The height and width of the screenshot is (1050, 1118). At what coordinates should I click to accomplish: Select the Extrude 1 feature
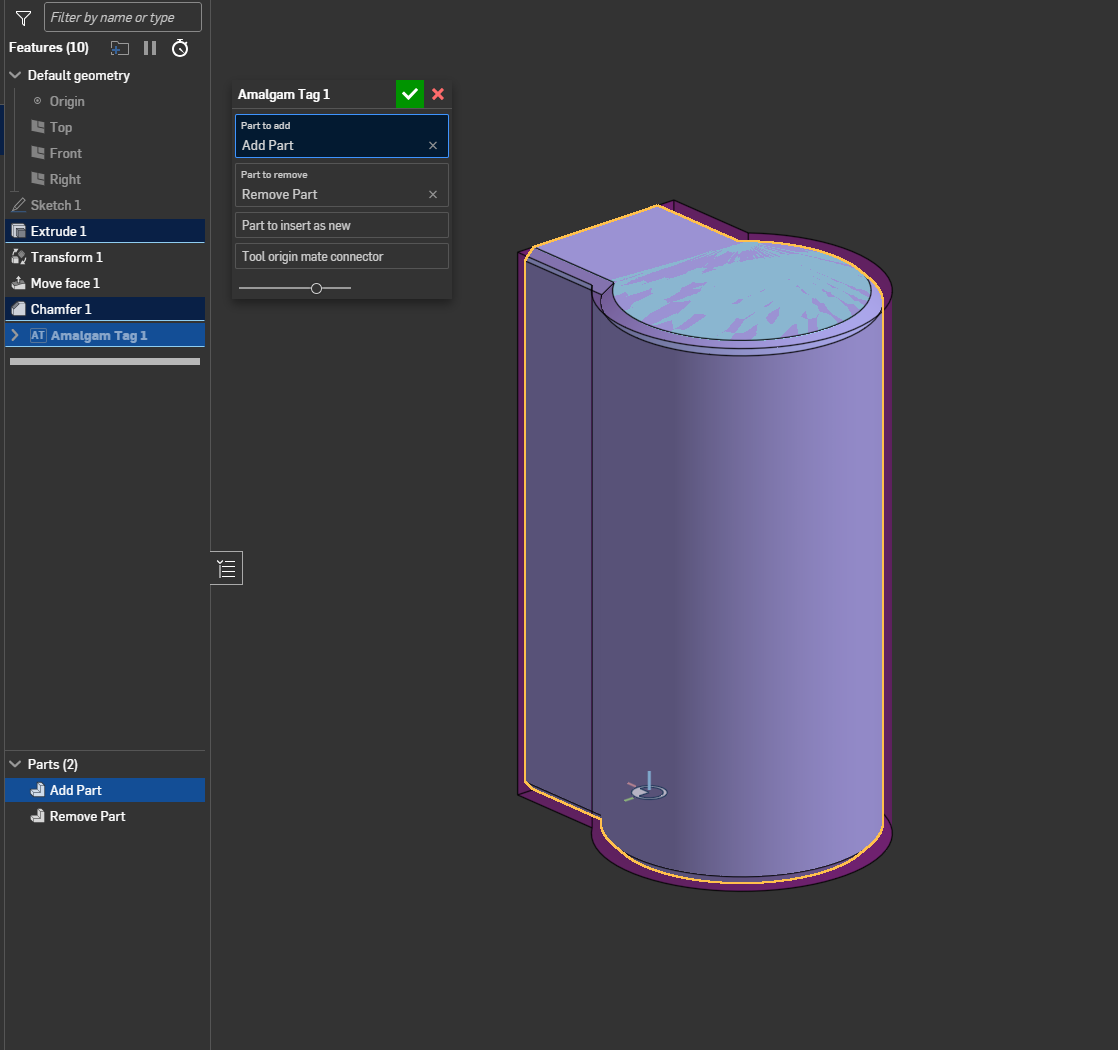(58, 231)
